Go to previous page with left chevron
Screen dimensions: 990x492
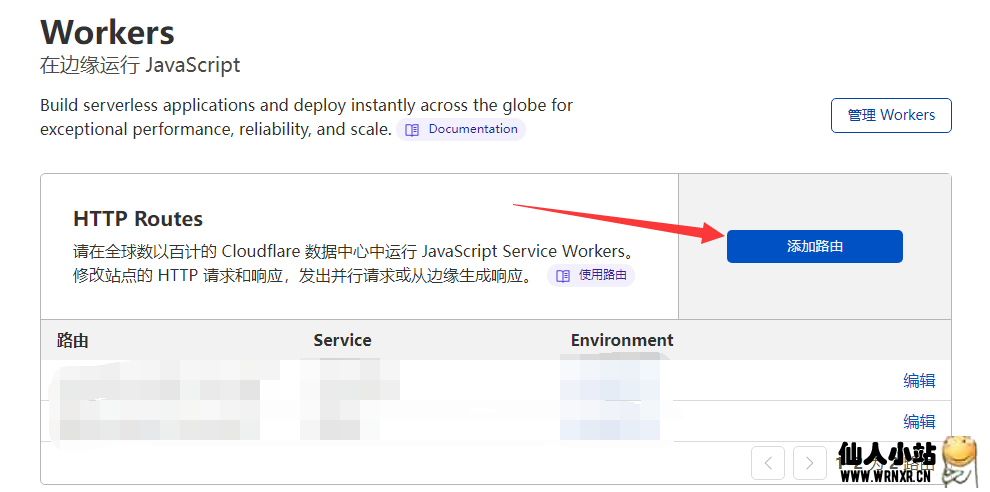(x=768, y=463)
